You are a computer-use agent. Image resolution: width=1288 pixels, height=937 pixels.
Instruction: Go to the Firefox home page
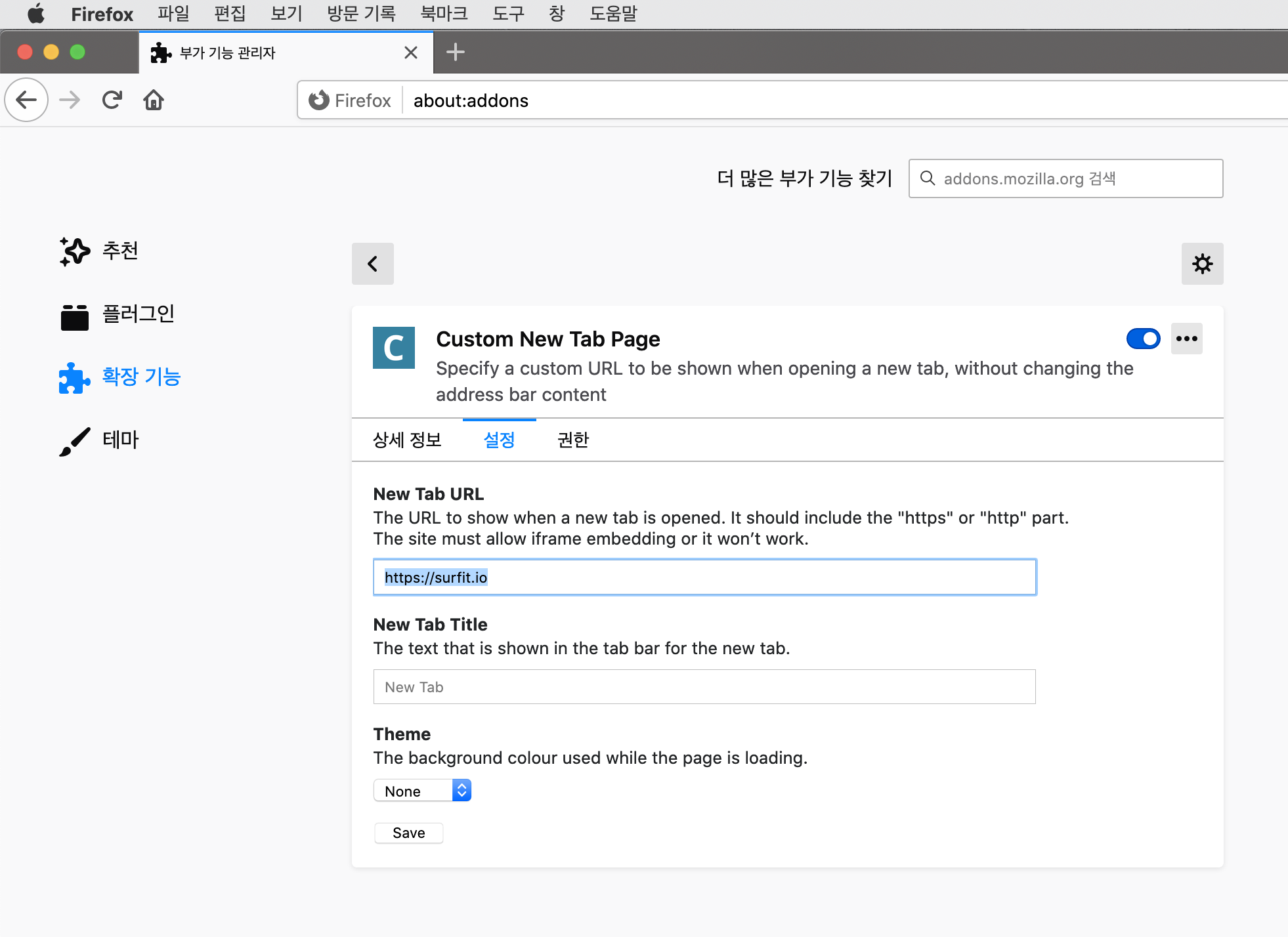tap(154, 100)
